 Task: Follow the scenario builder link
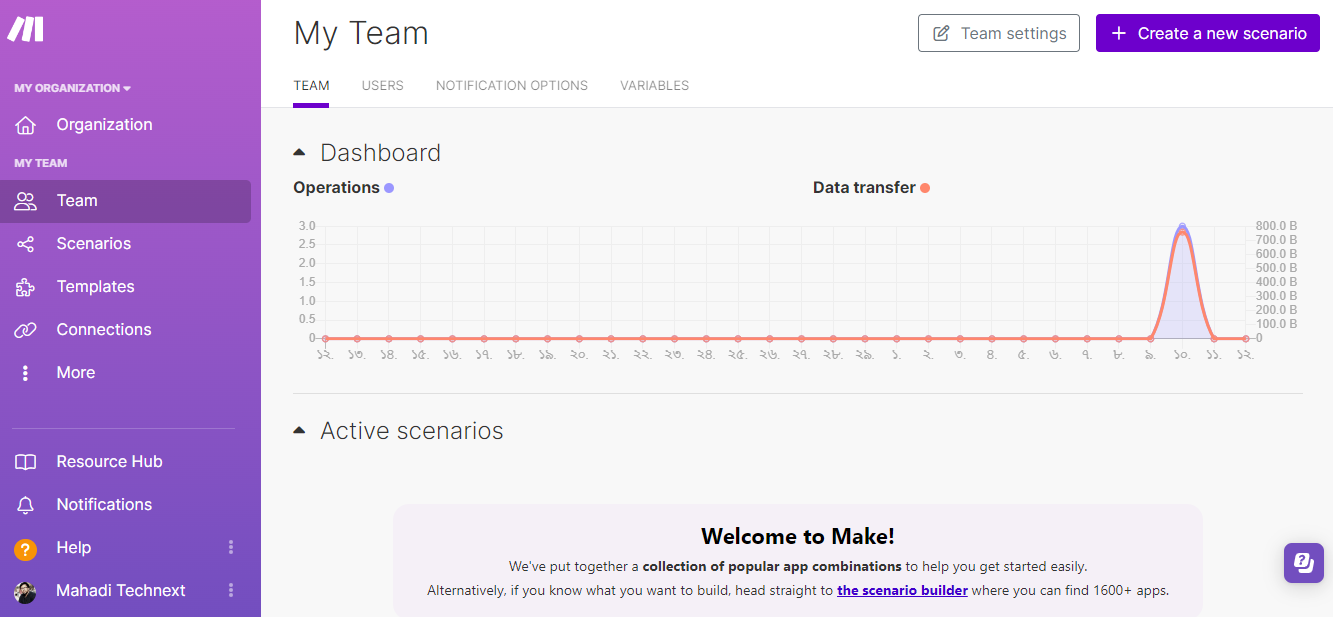click(902, 590)
